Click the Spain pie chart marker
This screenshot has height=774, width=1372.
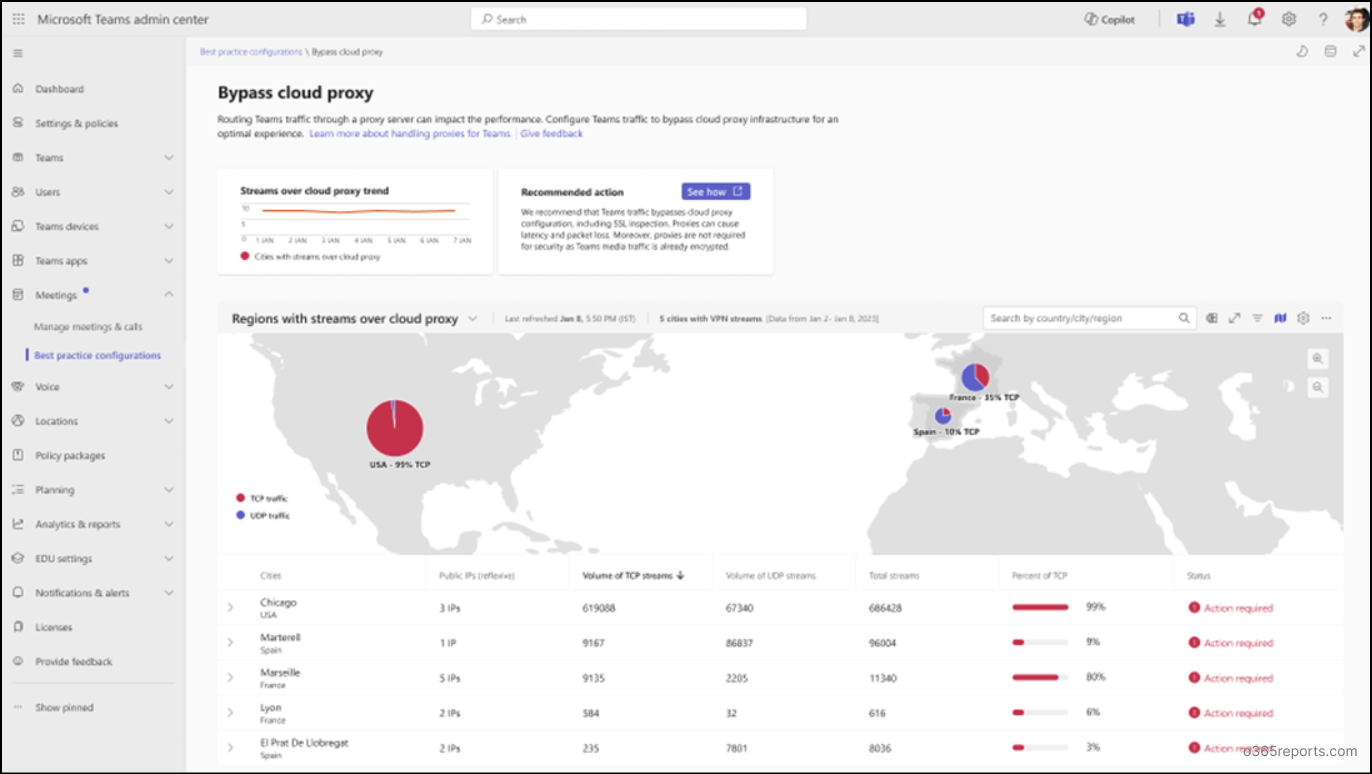(943, 416)
